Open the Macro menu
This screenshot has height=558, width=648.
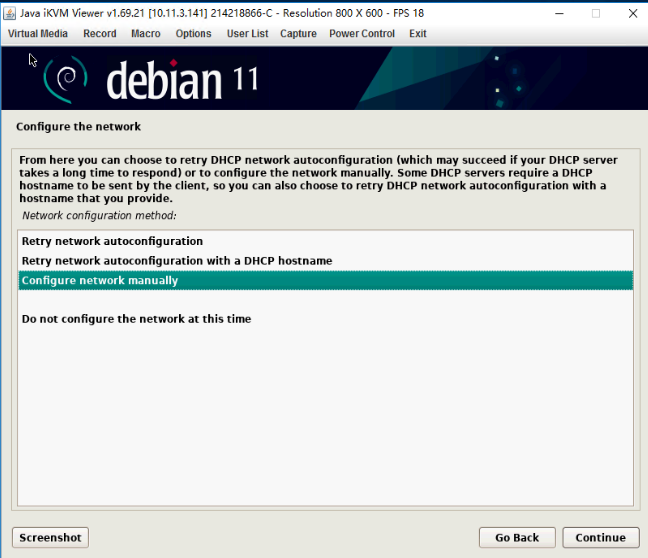[145, 33]
